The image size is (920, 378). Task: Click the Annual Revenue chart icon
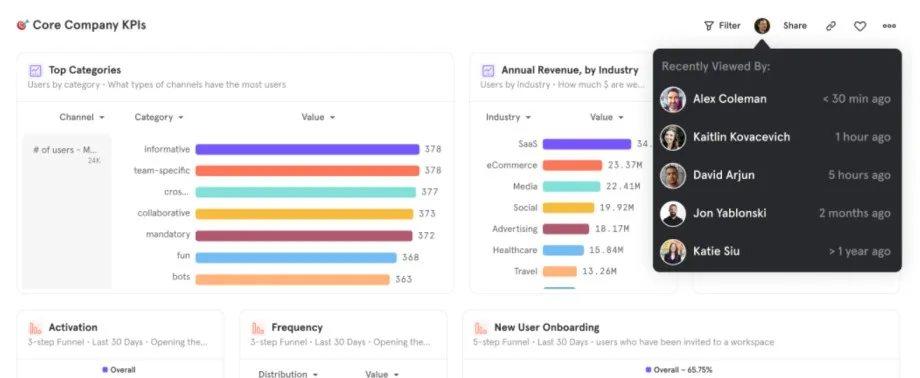pyautogui.click(x=488, y=70)
